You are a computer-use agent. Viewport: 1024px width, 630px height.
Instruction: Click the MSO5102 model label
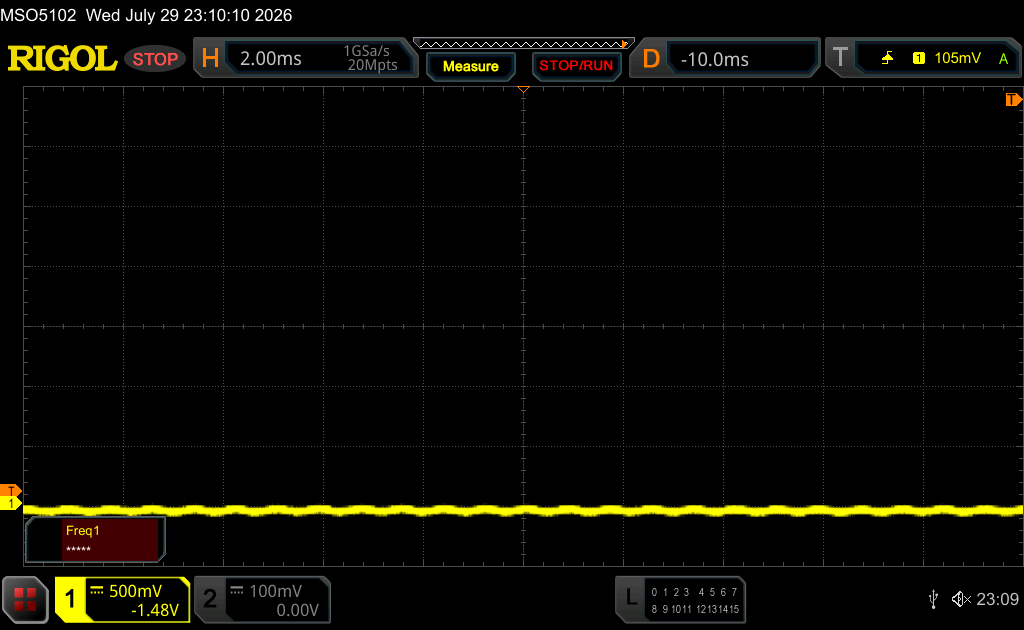[38, 15]
